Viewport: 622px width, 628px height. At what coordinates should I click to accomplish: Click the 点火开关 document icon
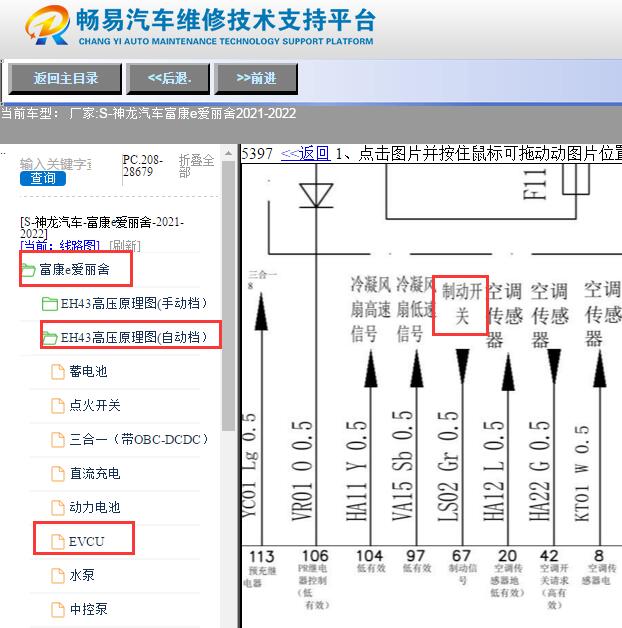[x=58, y=406]
